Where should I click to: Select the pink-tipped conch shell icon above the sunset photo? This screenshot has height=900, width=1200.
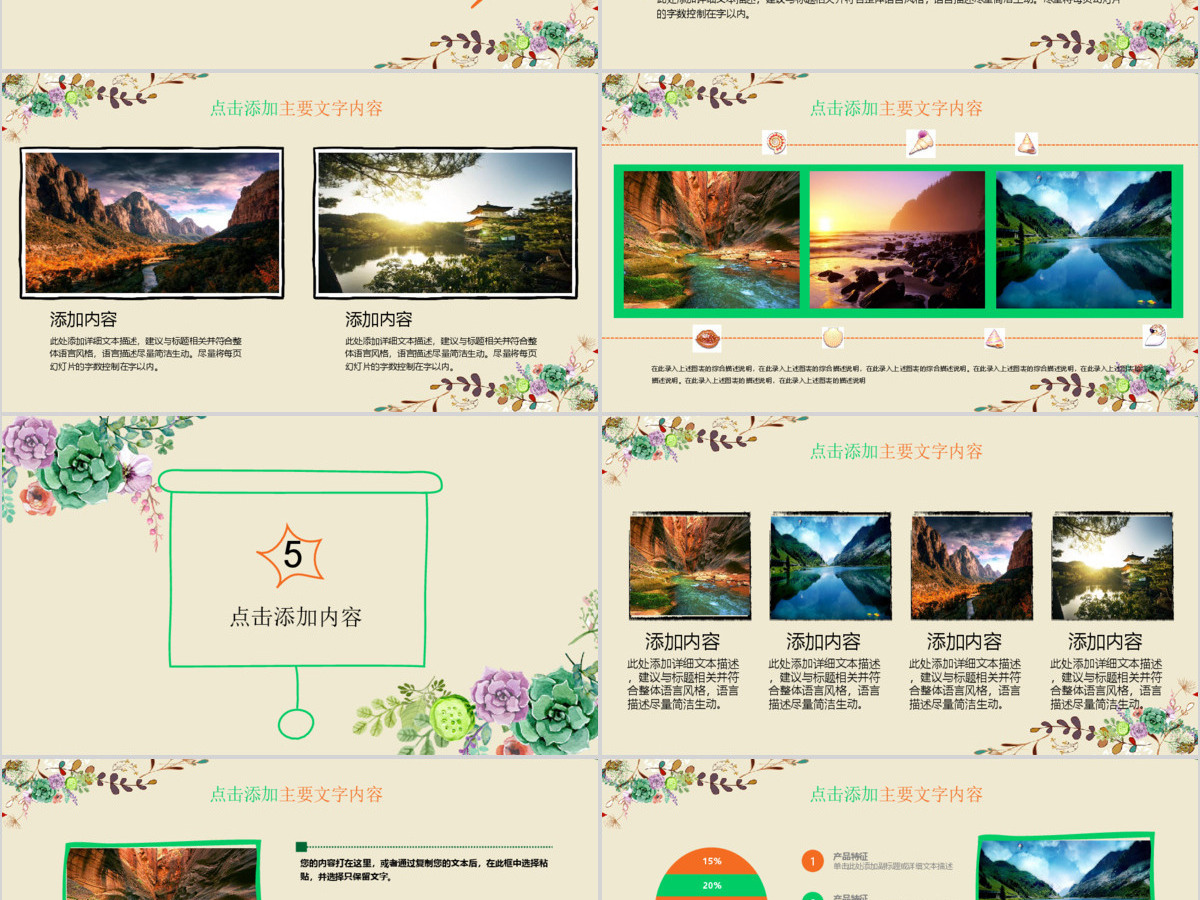pos(921,143)
